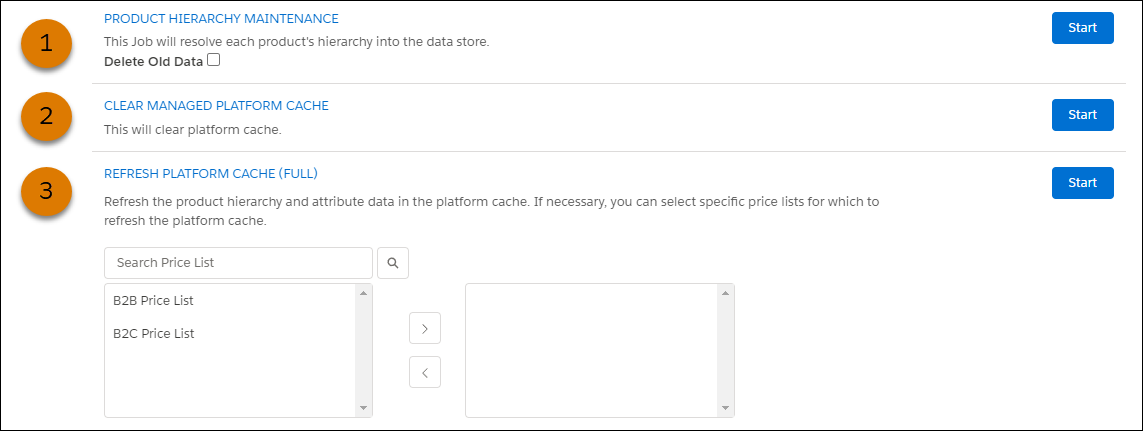Image resolution: width=1143 pixels, height=431 pixels.
Task: Click the down arrow of selected list scrollbar
Action: tap(725, 408)
